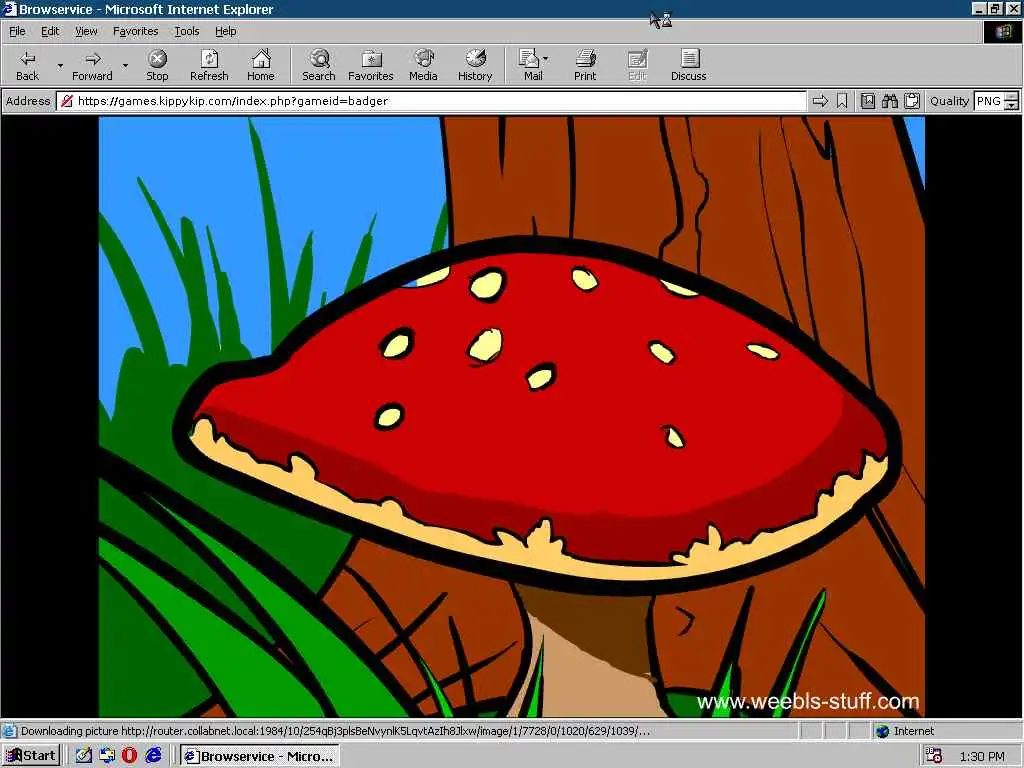Click the bookmark ribbon icon
Screen dimensions: 1024x768
tap(842, 101)
